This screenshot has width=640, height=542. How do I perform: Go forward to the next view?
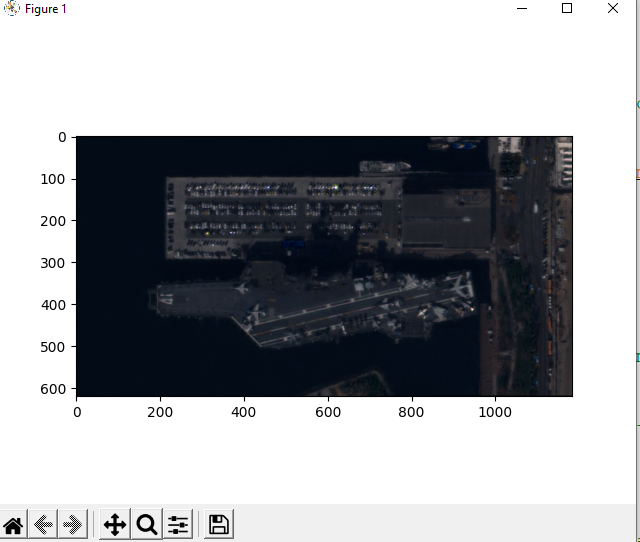coord(73,524)
